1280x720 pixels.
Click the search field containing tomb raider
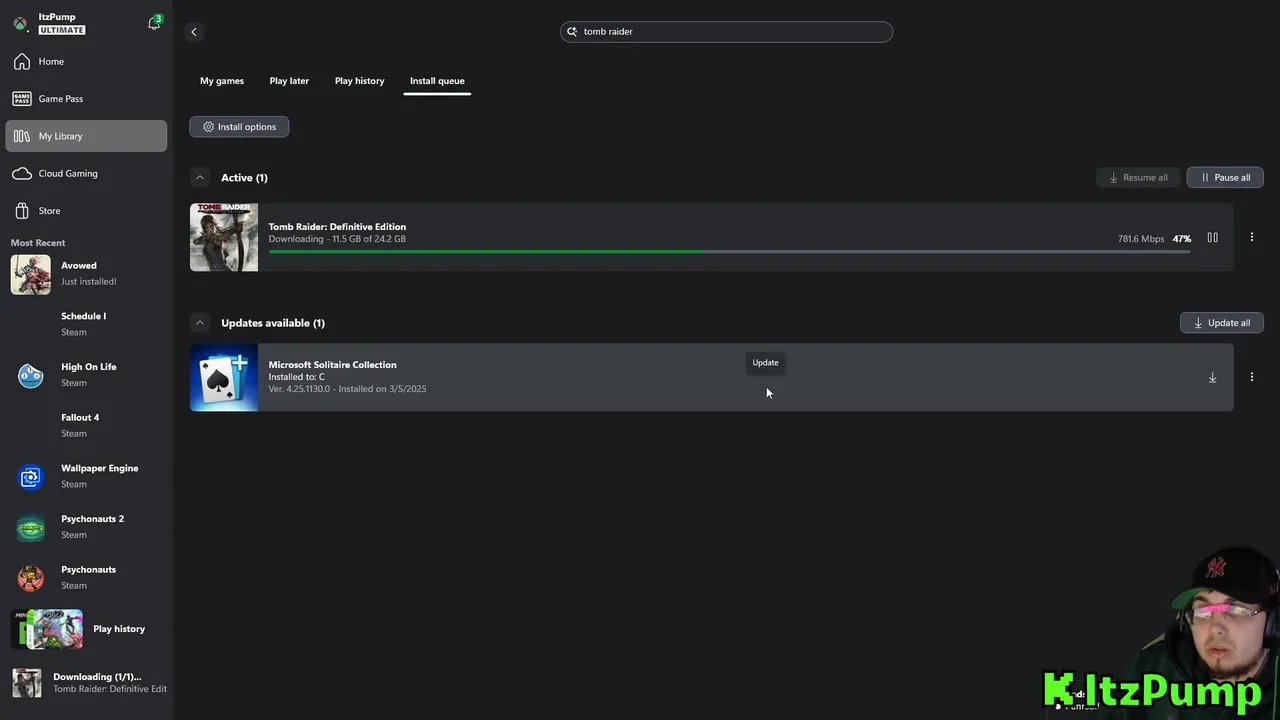click(x=726, y=32)
